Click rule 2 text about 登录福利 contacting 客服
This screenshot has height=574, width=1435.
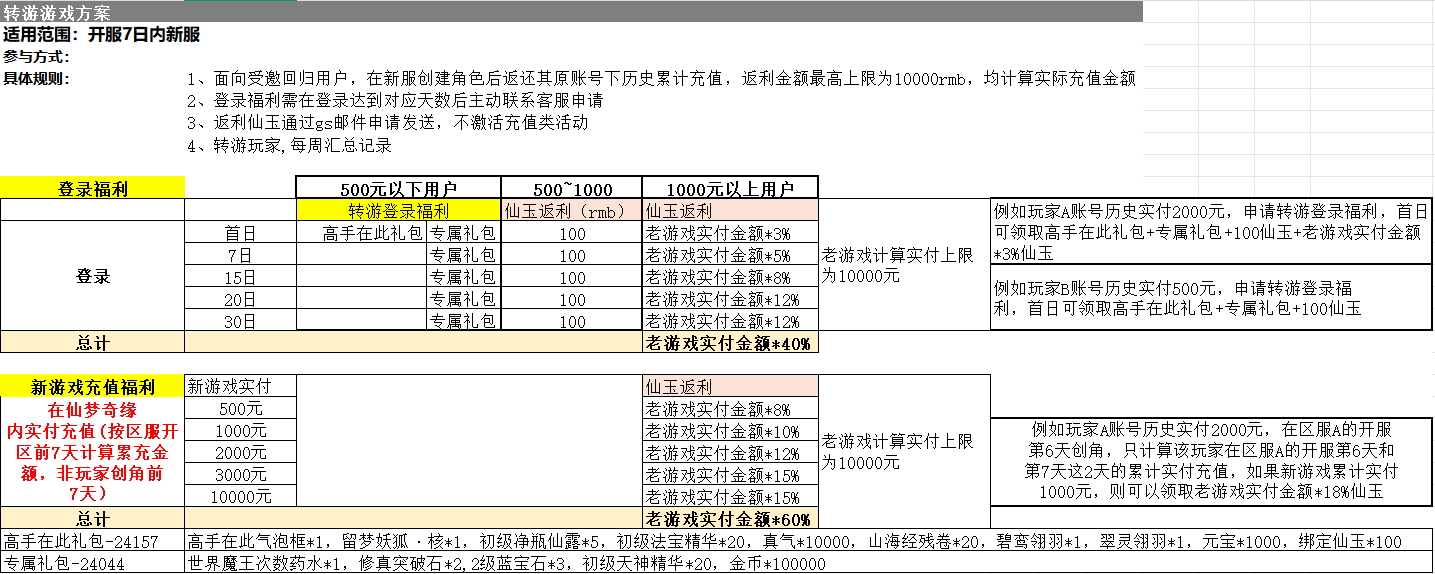point(395,101)
